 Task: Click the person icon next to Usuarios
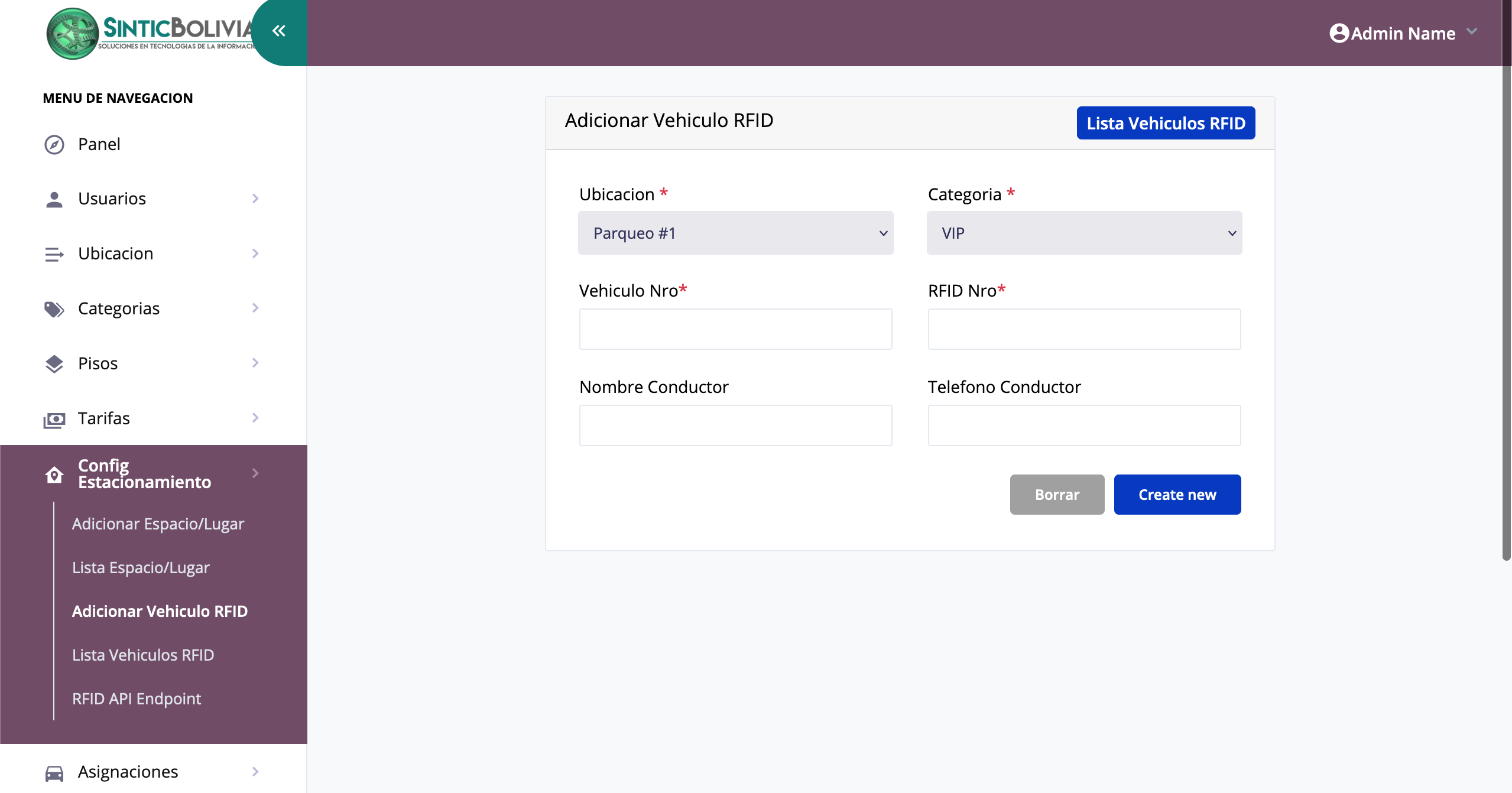coord(54,199)
